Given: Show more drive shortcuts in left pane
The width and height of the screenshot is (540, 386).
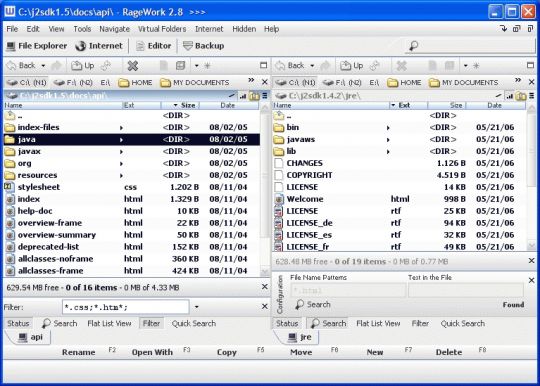Looking at the screenshot, I should coord(251,81).
